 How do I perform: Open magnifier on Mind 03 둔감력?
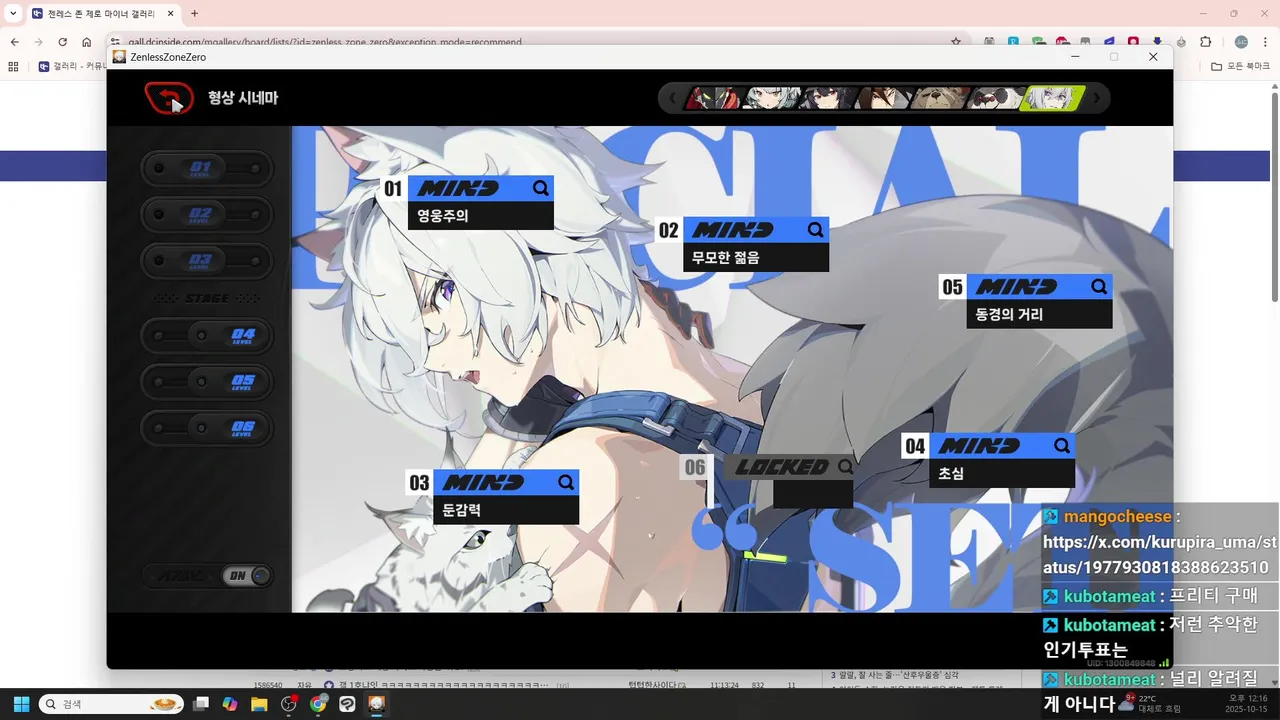point(566,483)
